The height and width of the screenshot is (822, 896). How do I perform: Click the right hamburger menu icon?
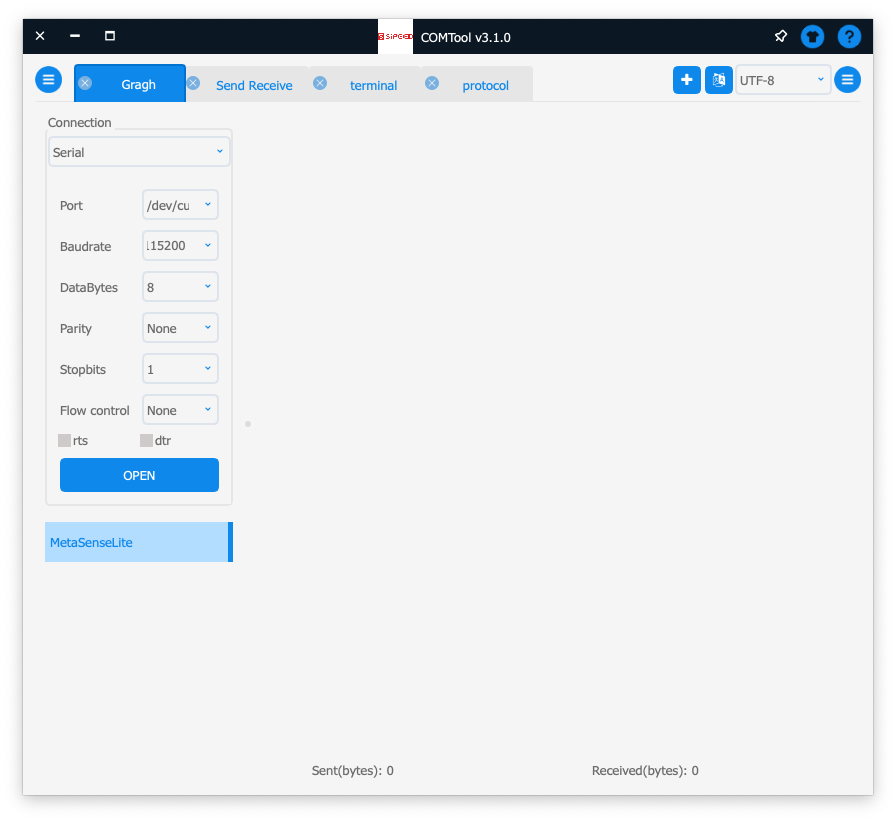point(847,80)
